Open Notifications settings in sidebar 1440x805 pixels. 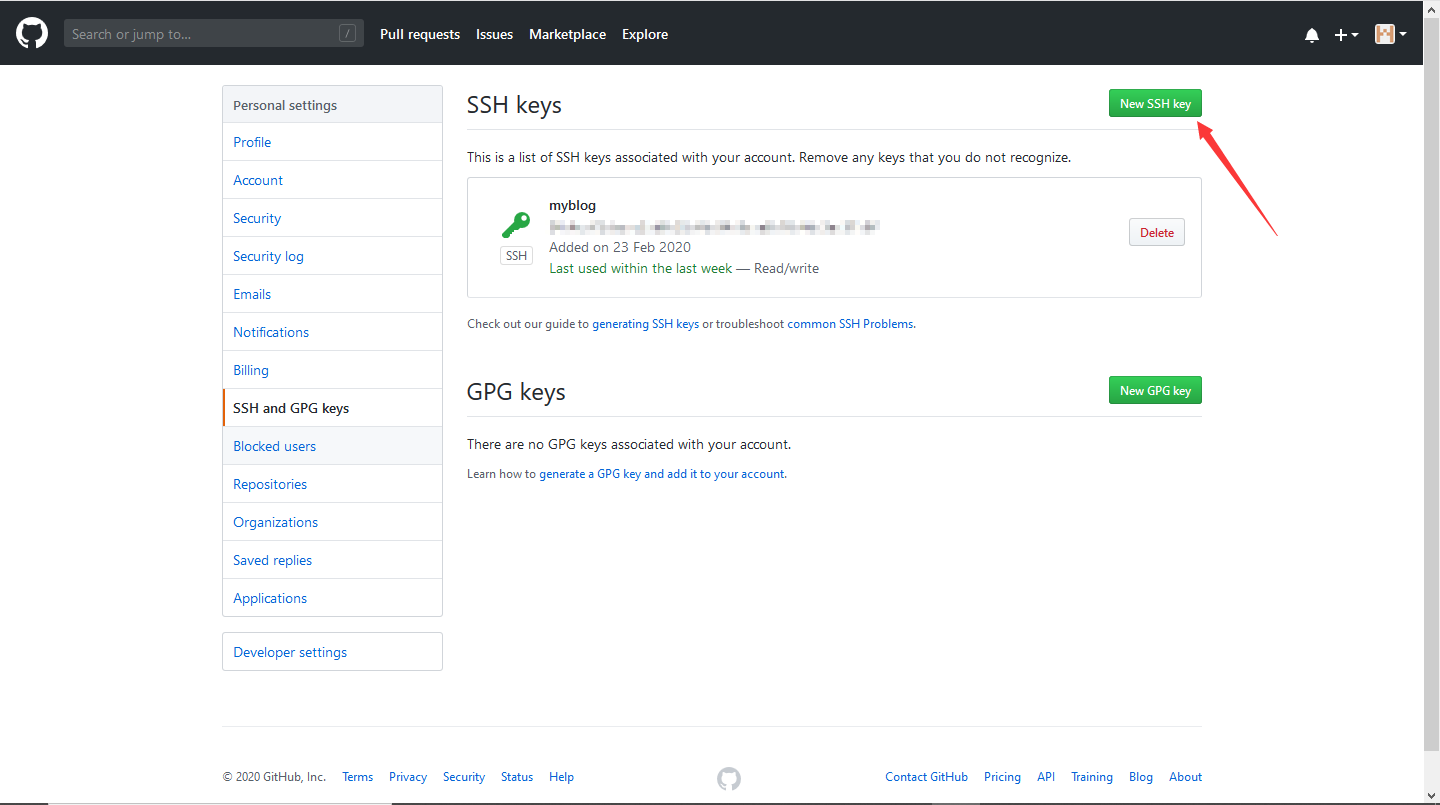tap(332, 332)
